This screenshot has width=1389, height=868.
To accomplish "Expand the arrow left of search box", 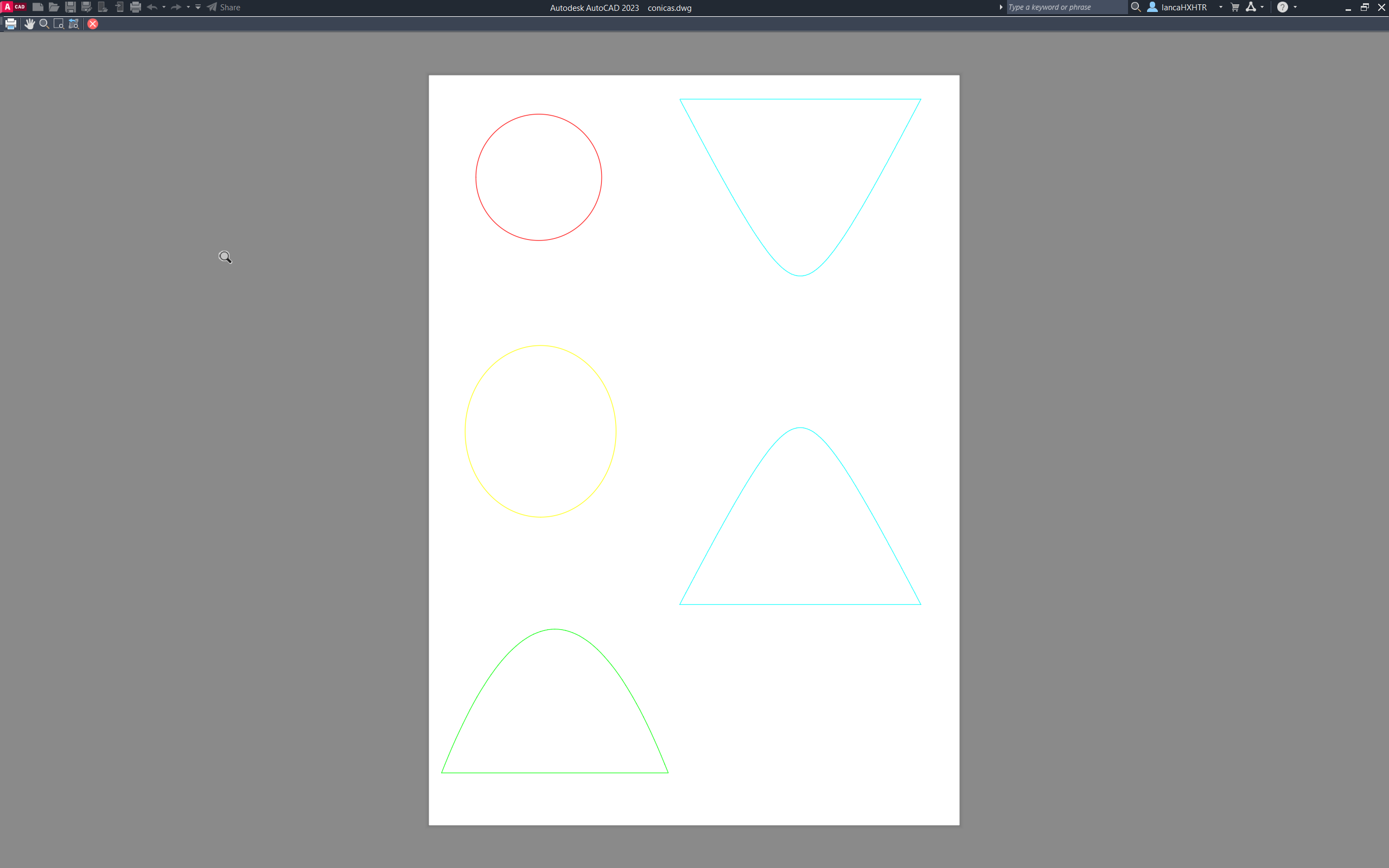I will point(1001,7).
